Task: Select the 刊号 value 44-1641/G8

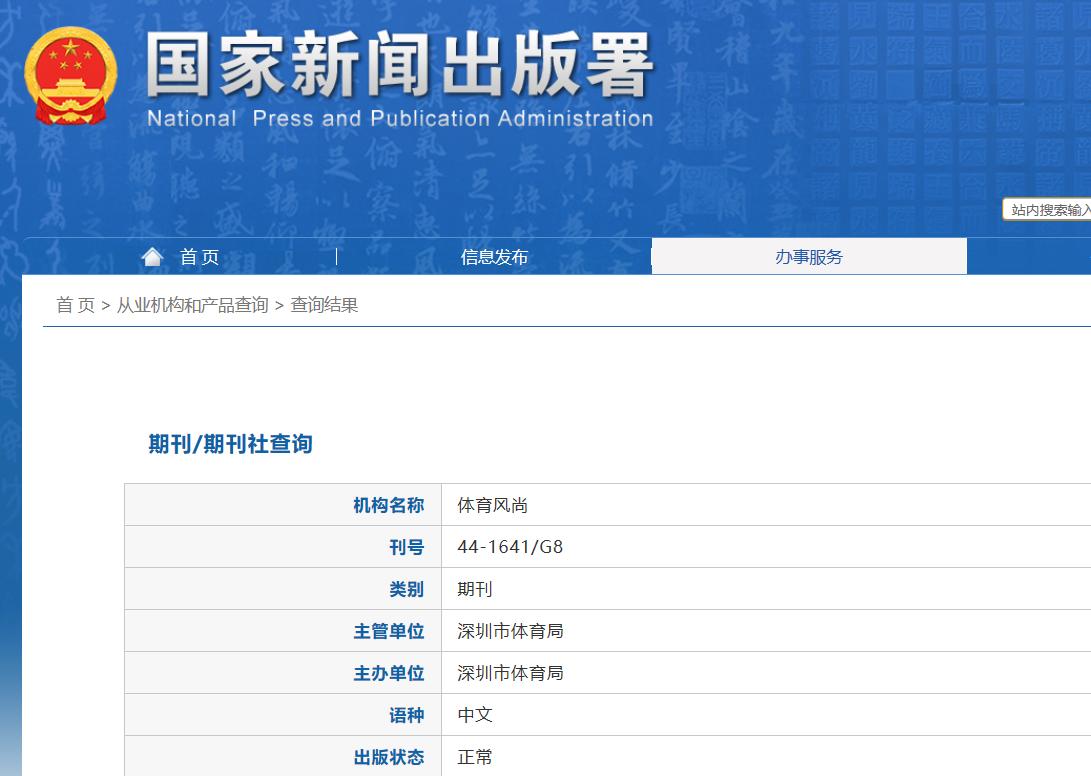Action: click(510, 546)
